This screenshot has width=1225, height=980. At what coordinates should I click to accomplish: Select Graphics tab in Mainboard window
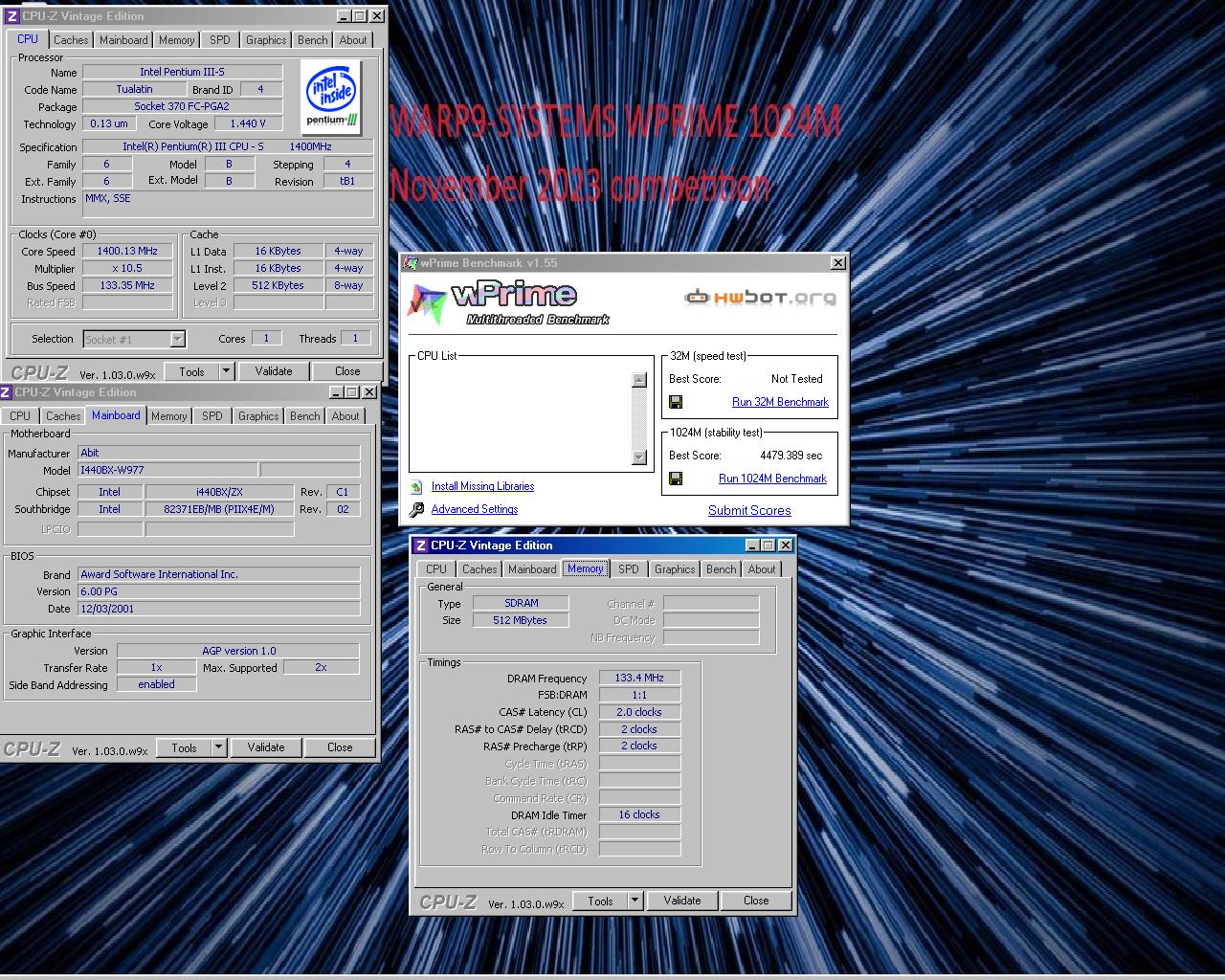[x=258, y=416]
